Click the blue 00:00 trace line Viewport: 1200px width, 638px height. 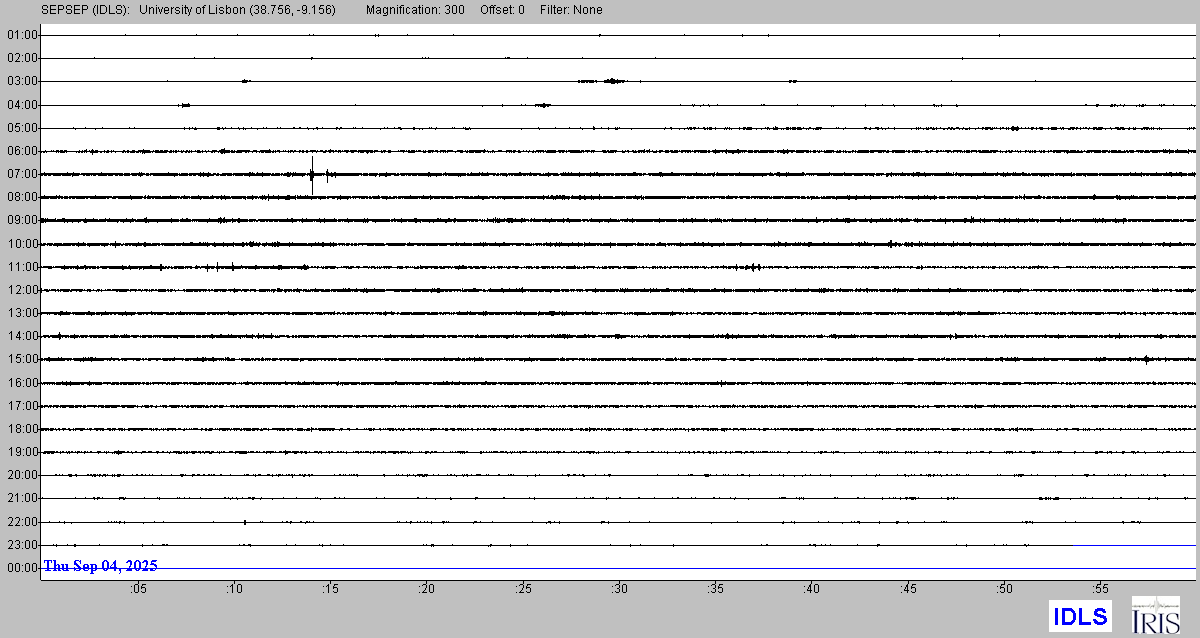pos(700,568)
